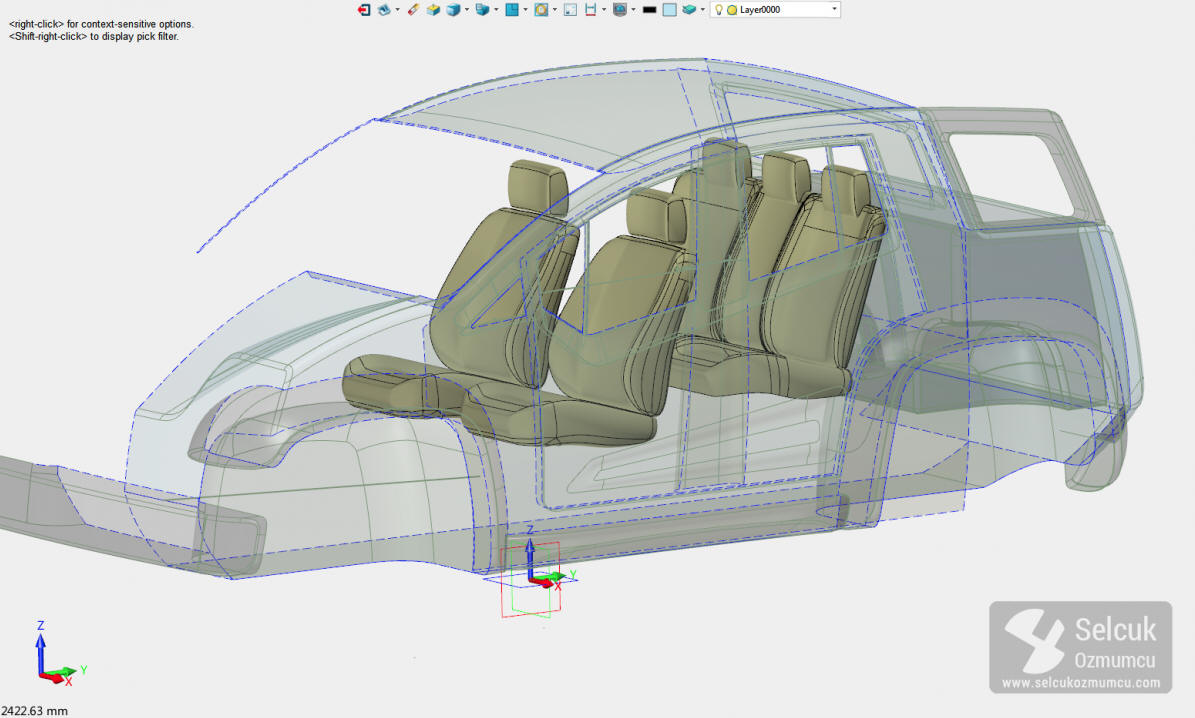Click the blue shaded cube display icon
1195x718 pixels.
(453, 9)
